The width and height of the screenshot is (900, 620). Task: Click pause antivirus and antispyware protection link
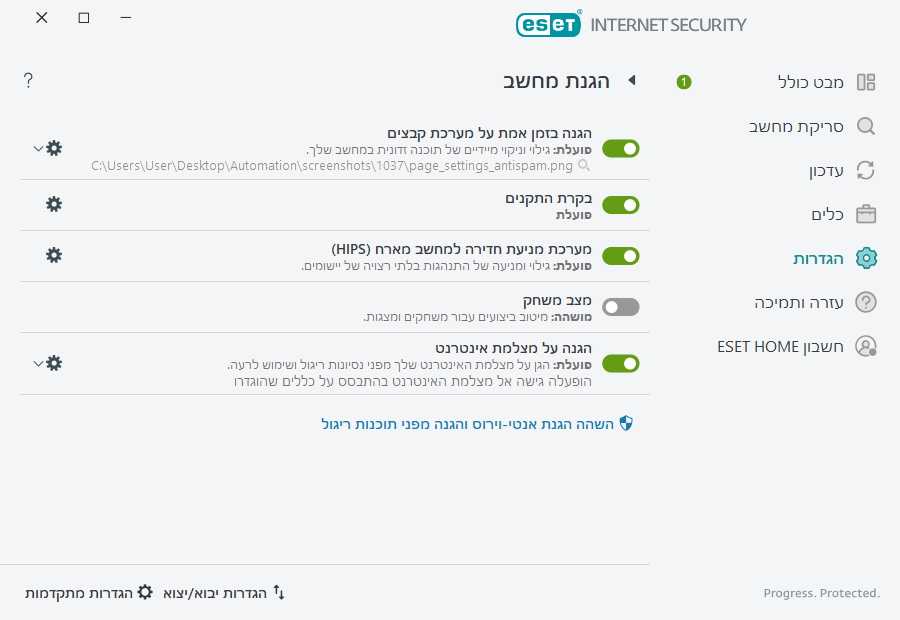[x=478, y=424]
